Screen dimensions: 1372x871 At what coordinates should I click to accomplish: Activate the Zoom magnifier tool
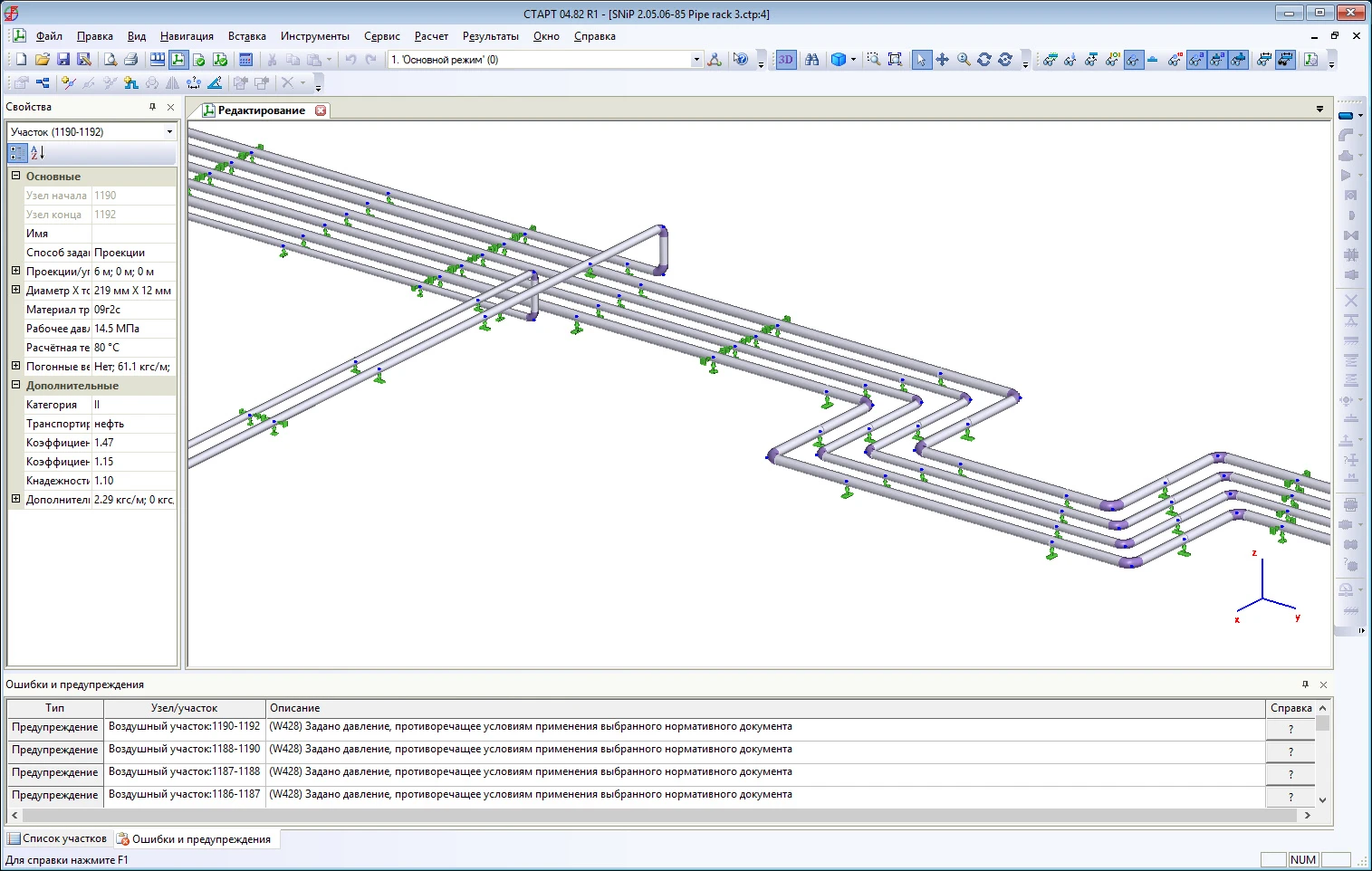[964, 60]
